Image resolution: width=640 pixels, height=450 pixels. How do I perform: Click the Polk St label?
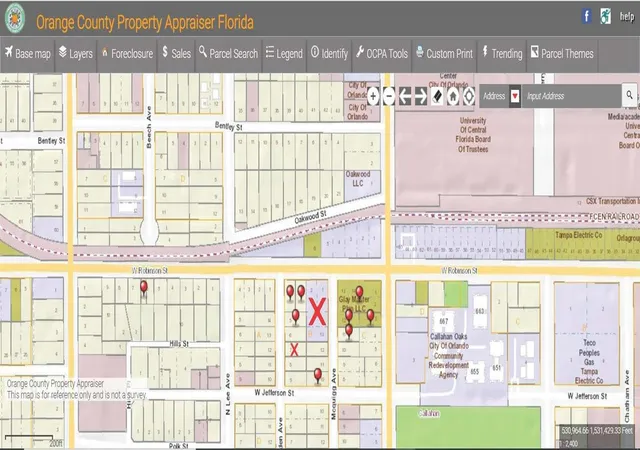pos(178,446)
